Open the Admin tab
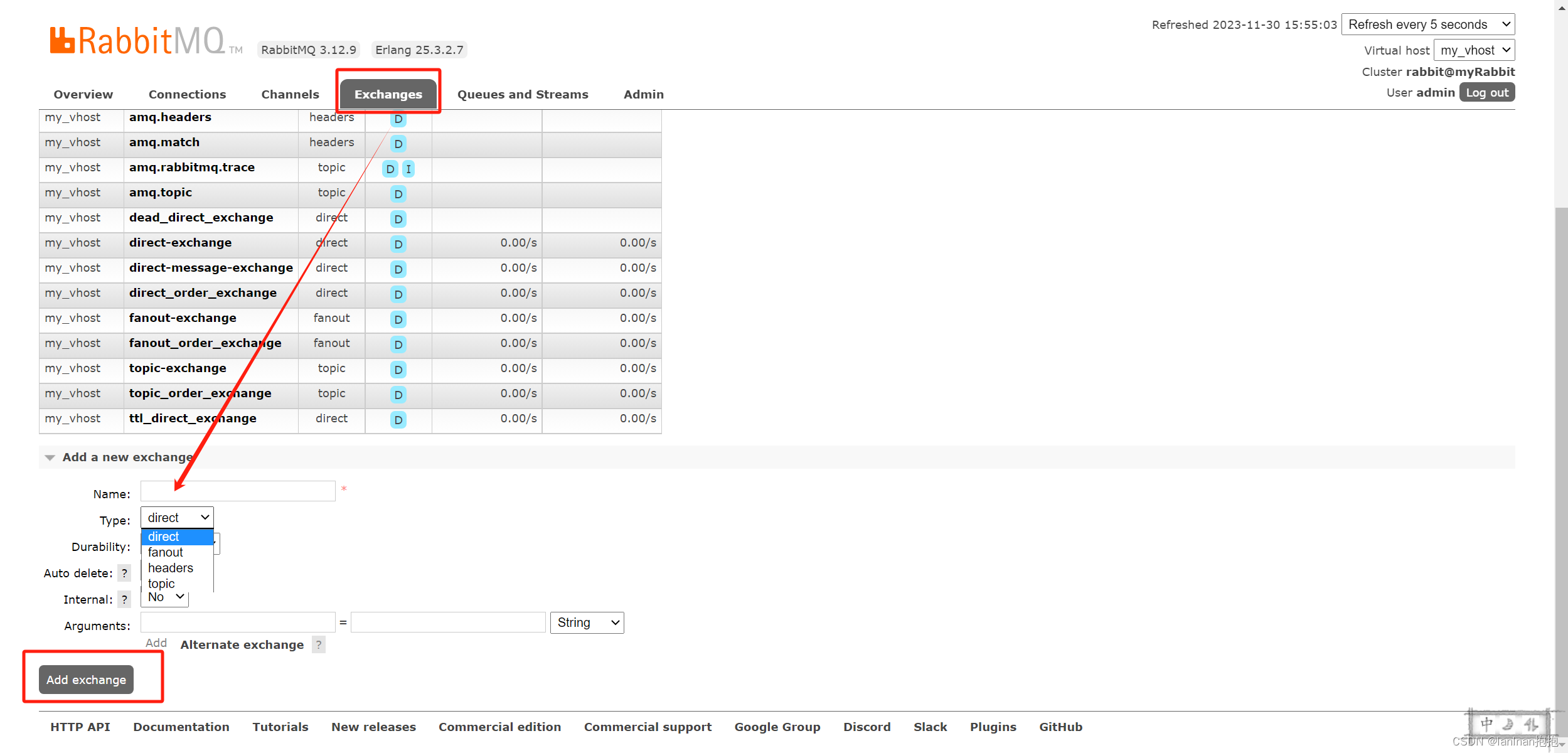The image size is (1568, 753). 644,94
